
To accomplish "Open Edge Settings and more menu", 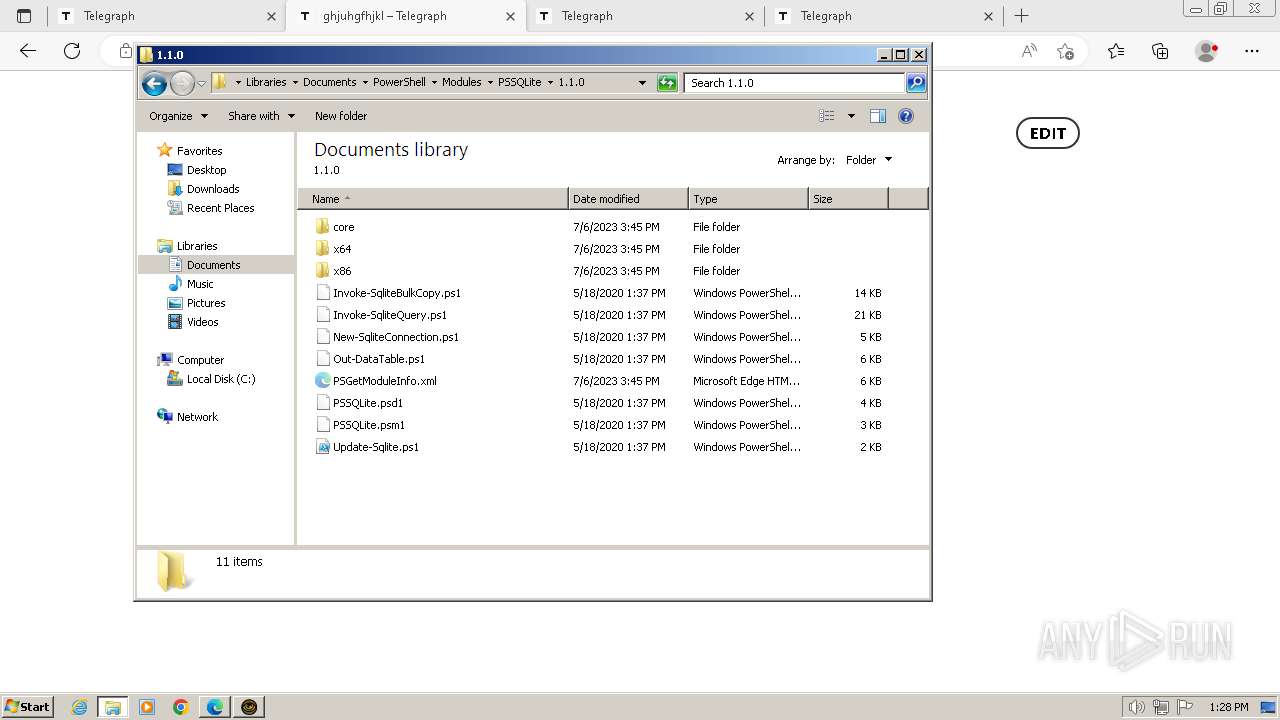I will tap(1252, 51).
